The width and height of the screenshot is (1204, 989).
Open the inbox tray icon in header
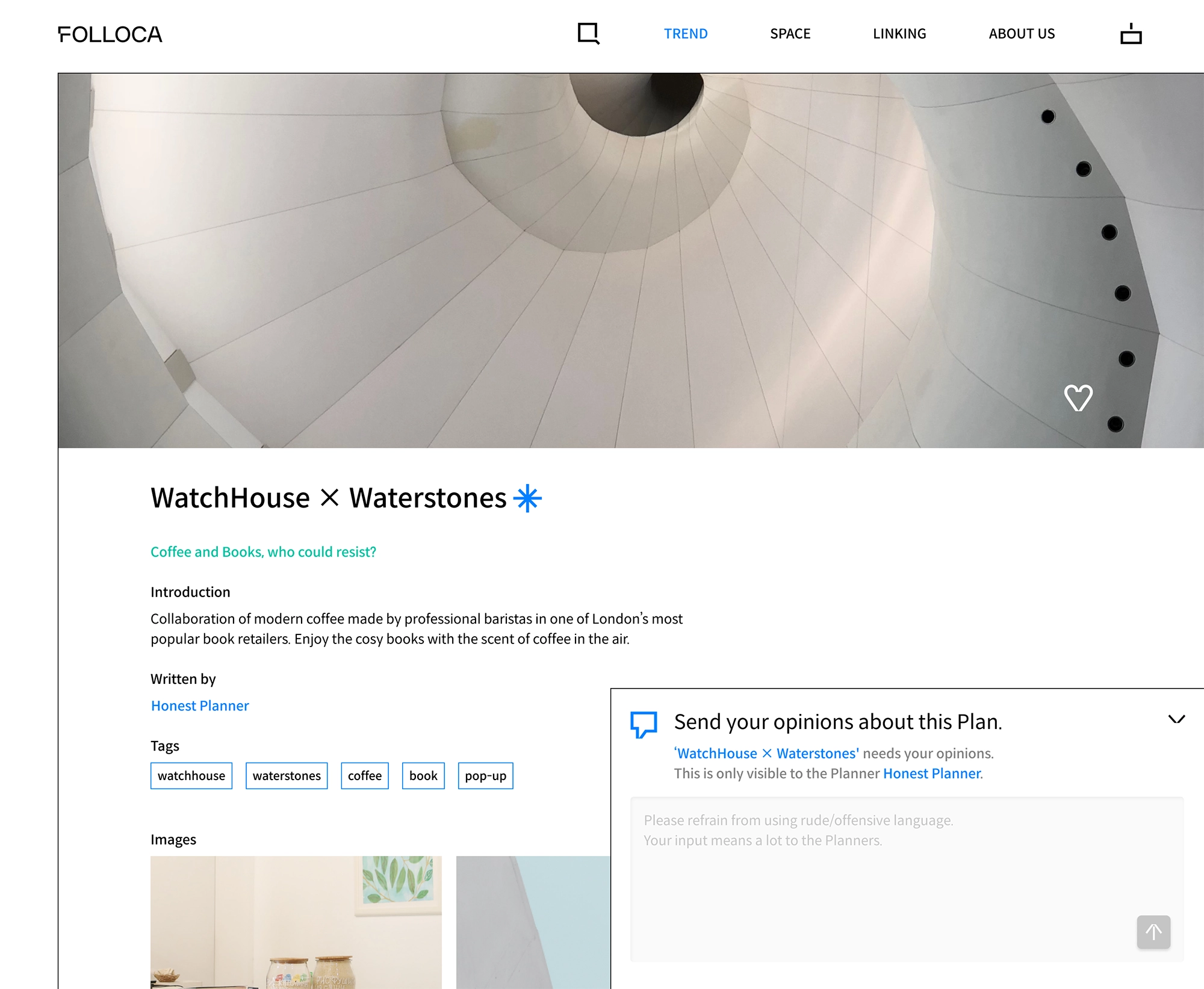pyautogui.click(x=1131, y=34)
